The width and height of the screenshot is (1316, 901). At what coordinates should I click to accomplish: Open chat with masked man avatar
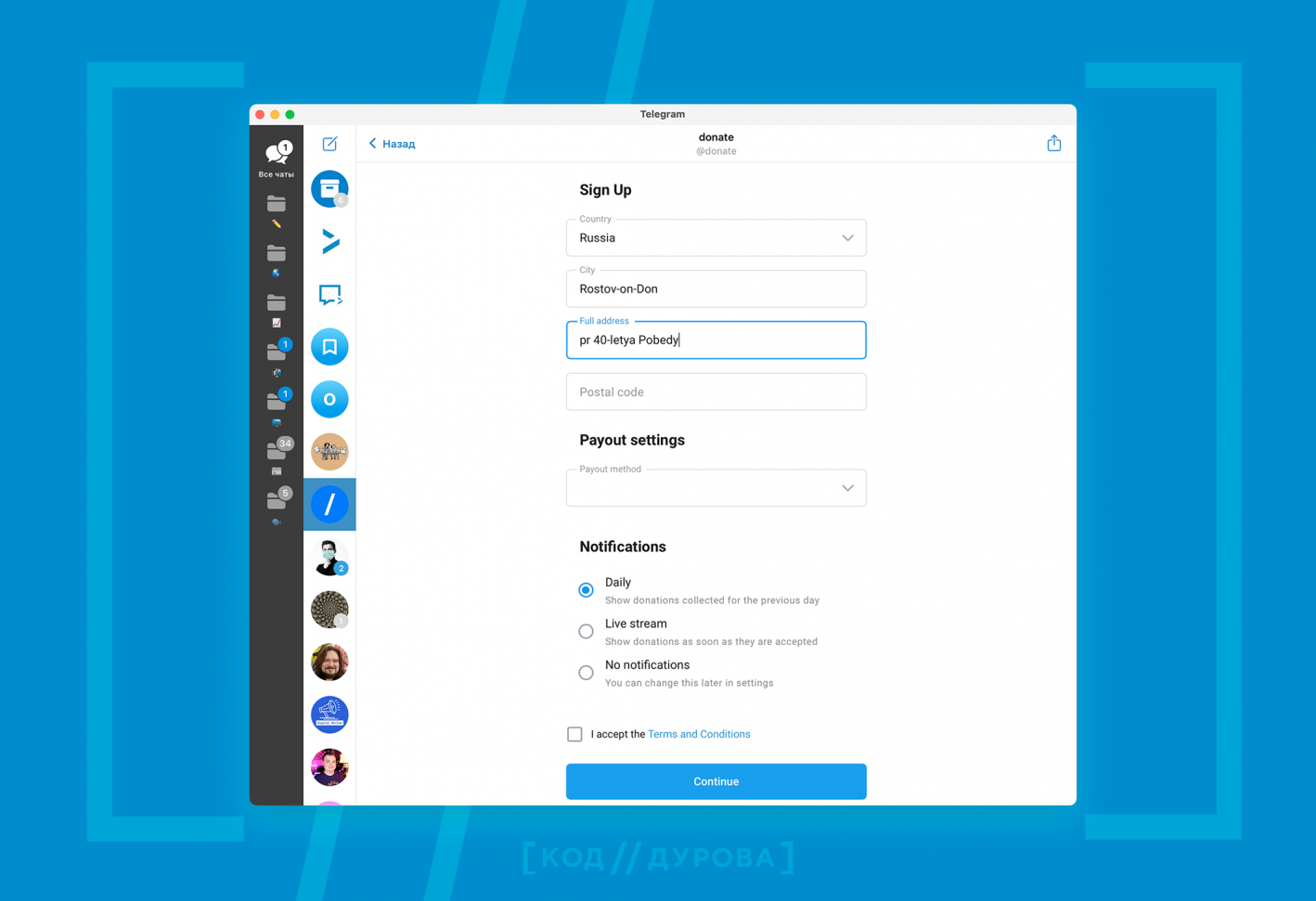click(x=329, y=557)
